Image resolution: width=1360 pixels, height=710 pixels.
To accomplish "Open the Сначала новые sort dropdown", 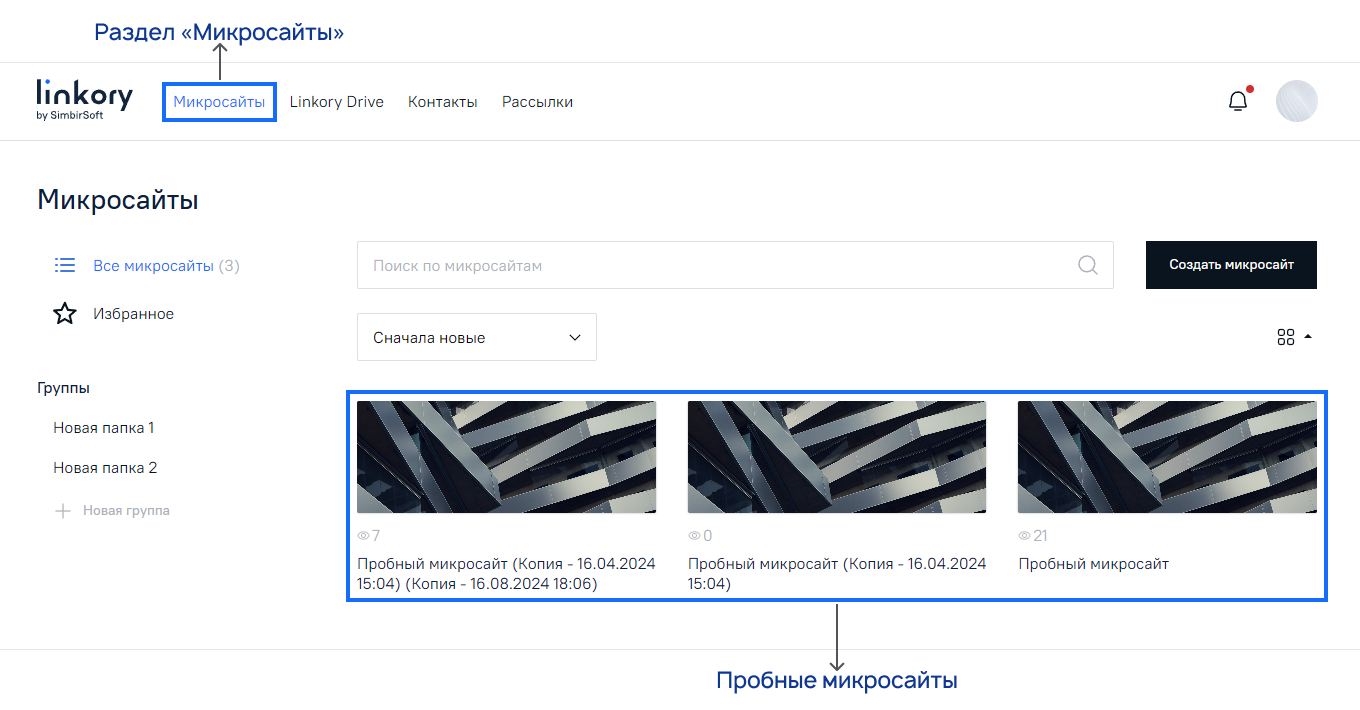I will click(x=476, y=337).
